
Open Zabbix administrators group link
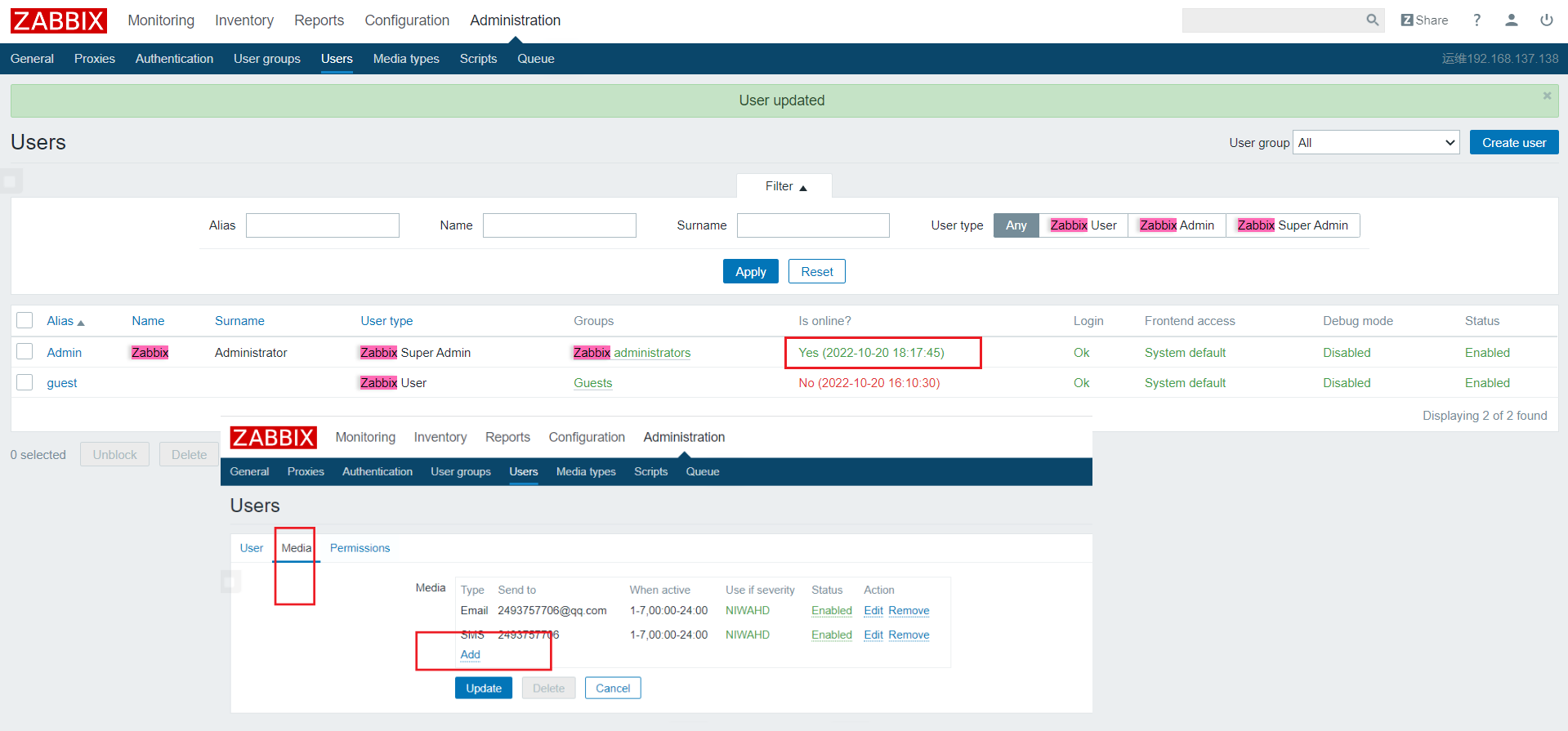pyautogui.click(x=632, y=353)
